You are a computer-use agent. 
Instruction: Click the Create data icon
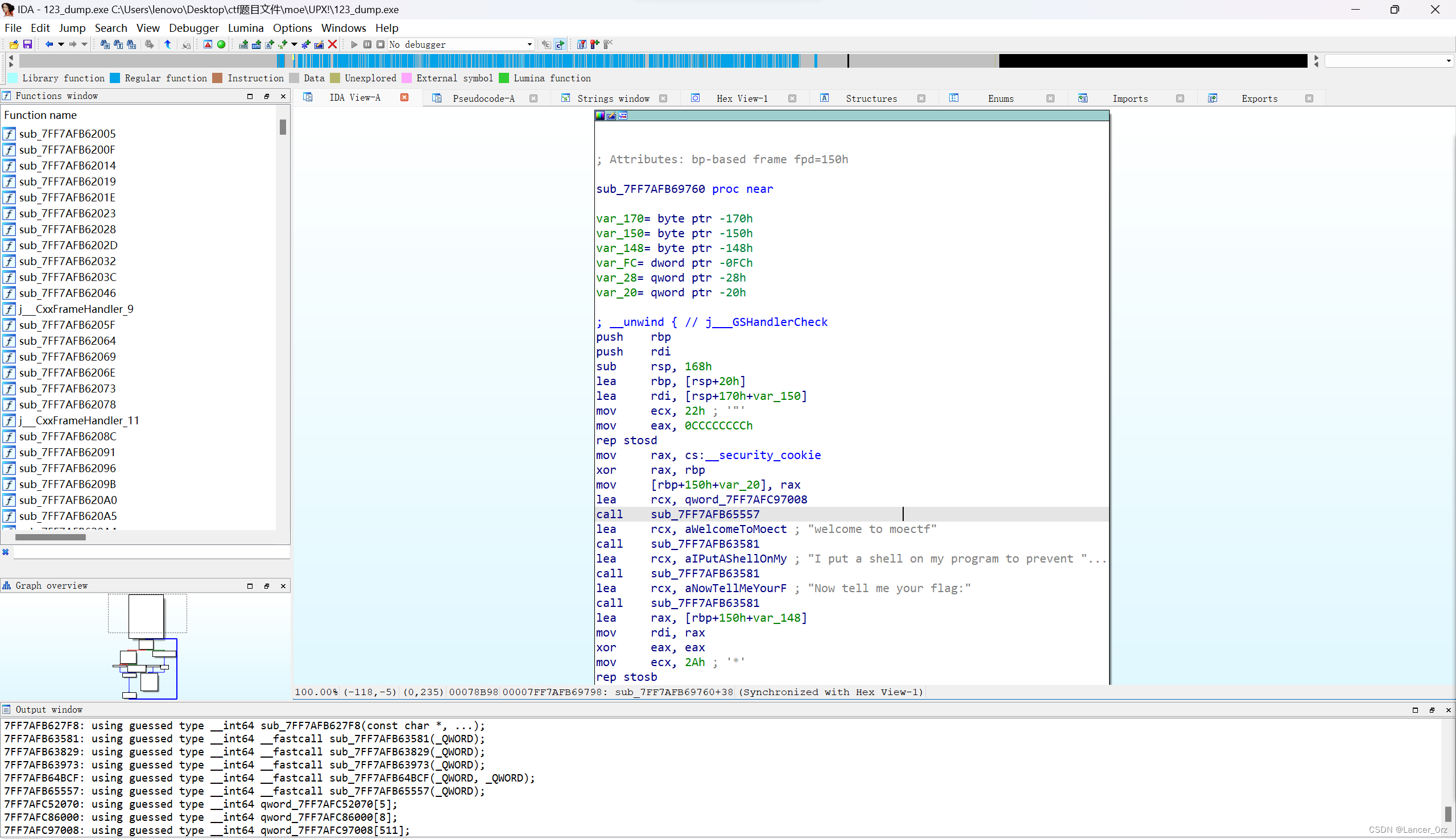(x=257, y=44)
